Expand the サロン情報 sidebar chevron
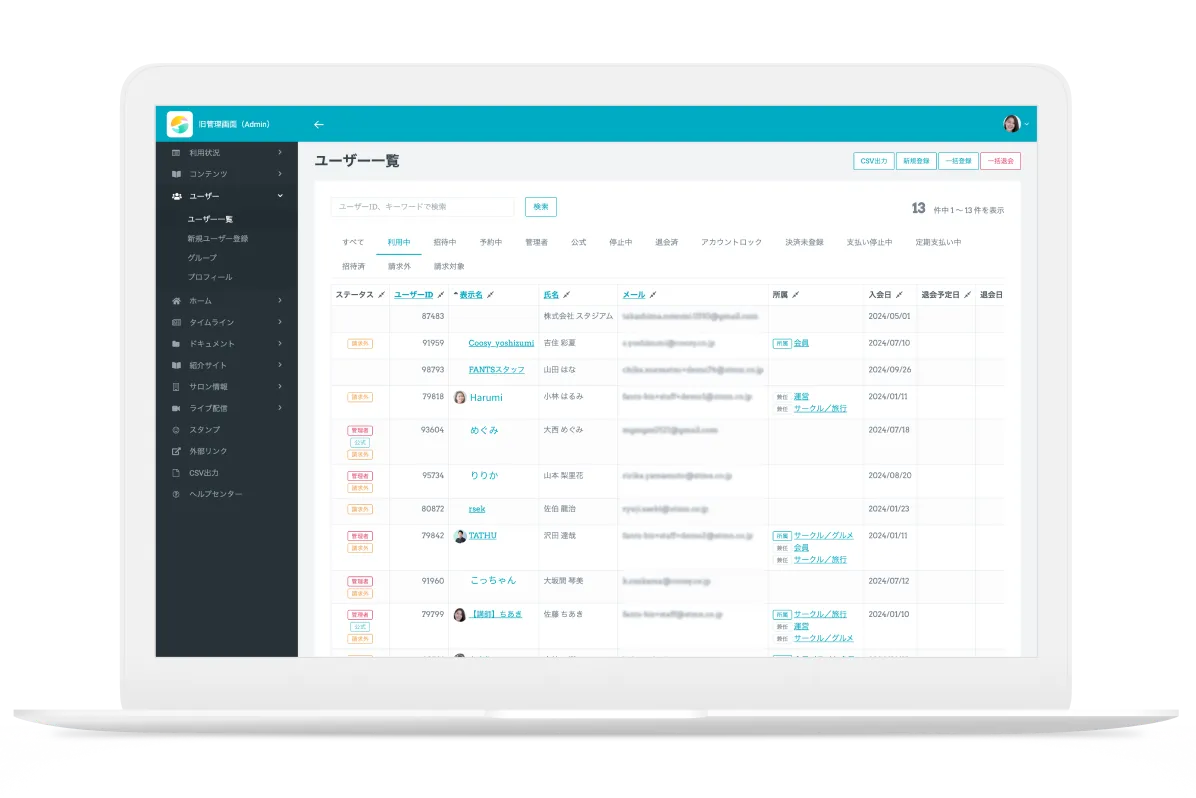 [280, 386]
